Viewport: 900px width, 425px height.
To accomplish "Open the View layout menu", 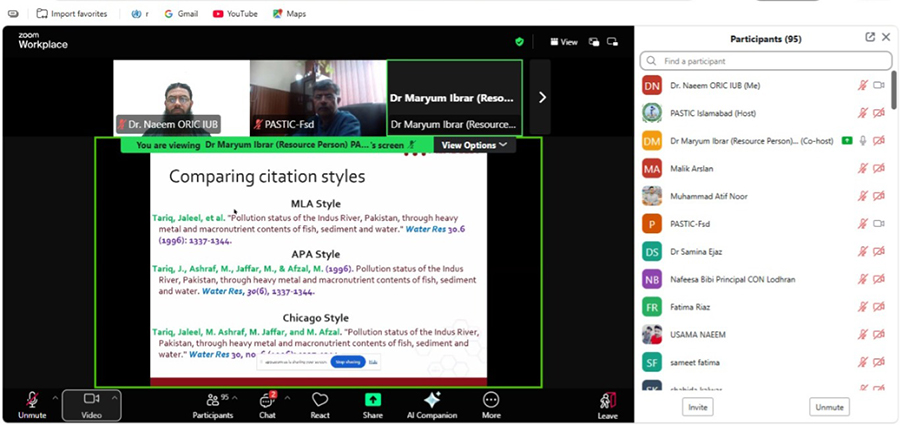I will [564, 42].
